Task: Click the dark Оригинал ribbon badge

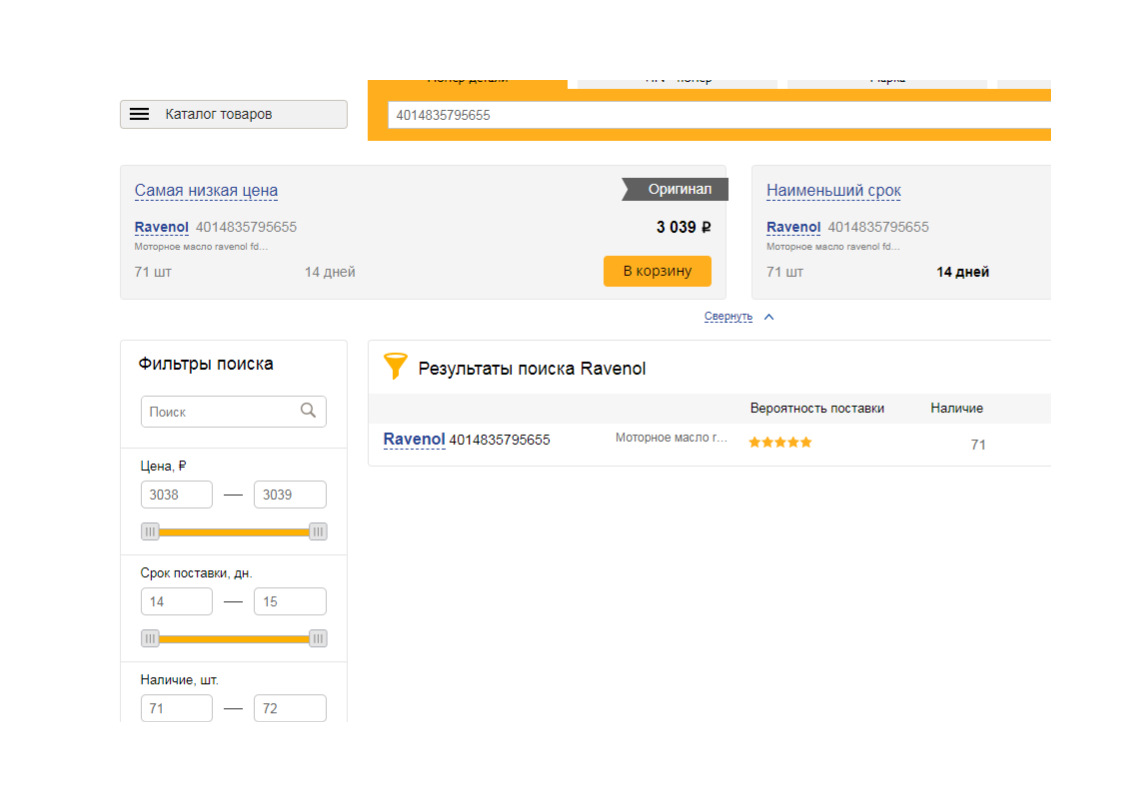Action: tap(677, 189)
